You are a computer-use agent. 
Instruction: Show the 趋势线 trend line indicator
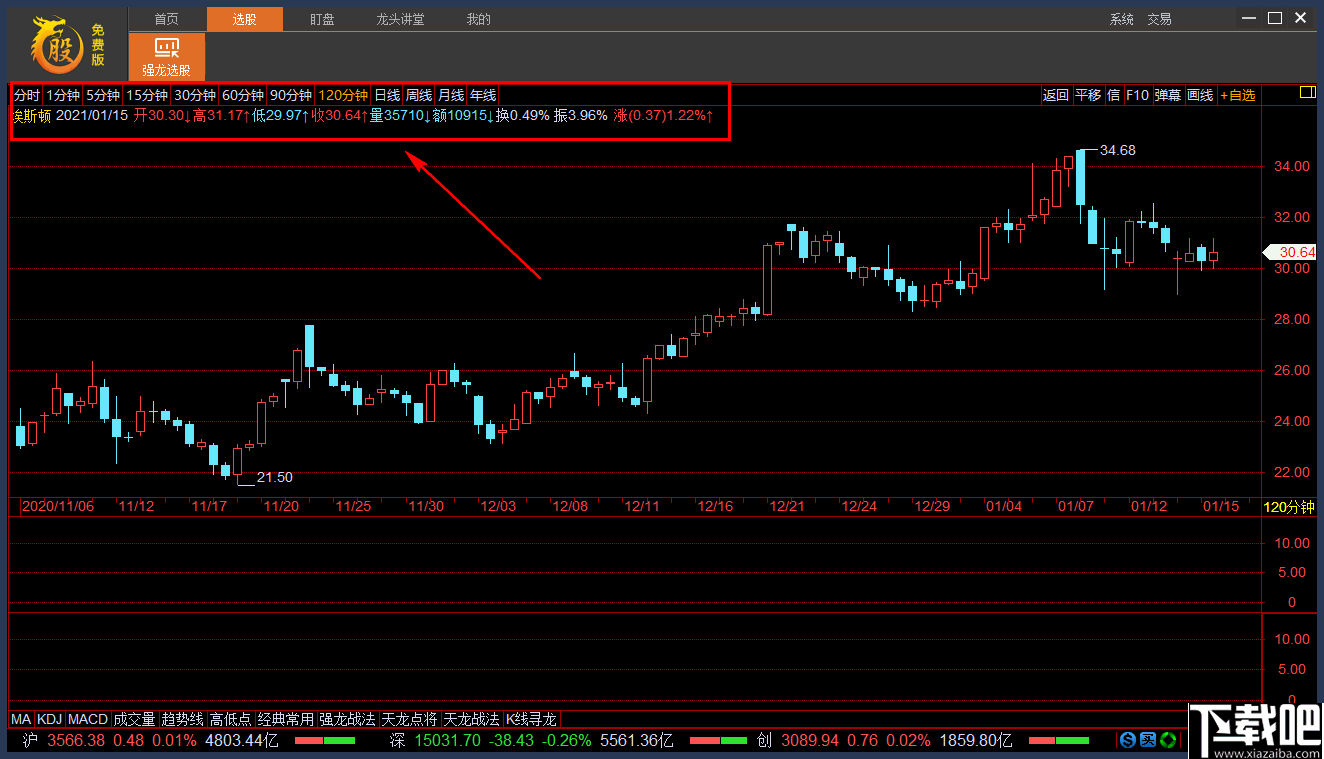(x=183, y=719)
